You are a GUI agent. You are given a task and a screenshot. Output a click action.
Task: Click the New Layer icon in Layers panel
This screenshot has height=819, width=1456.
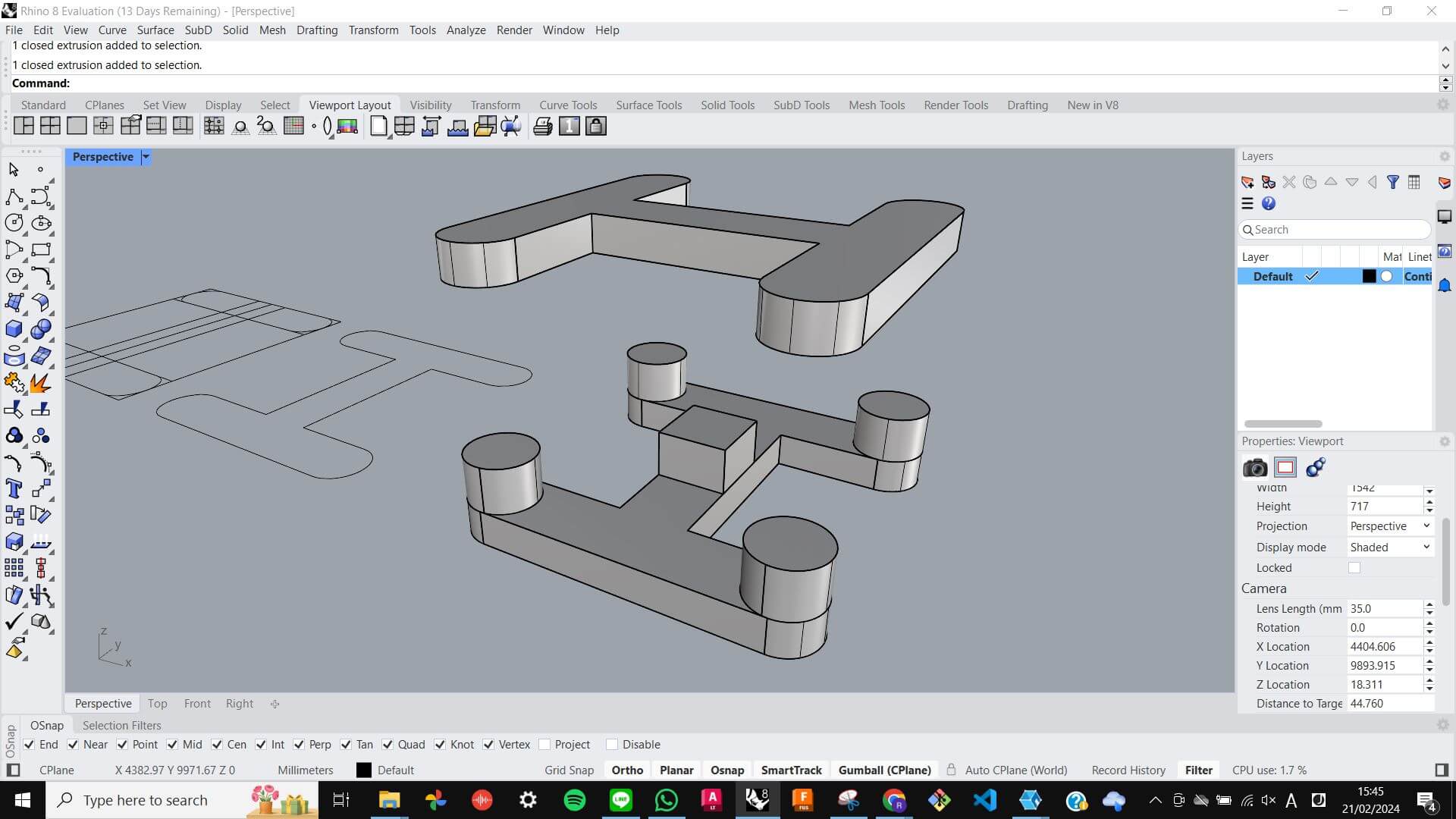point(1247,182)
